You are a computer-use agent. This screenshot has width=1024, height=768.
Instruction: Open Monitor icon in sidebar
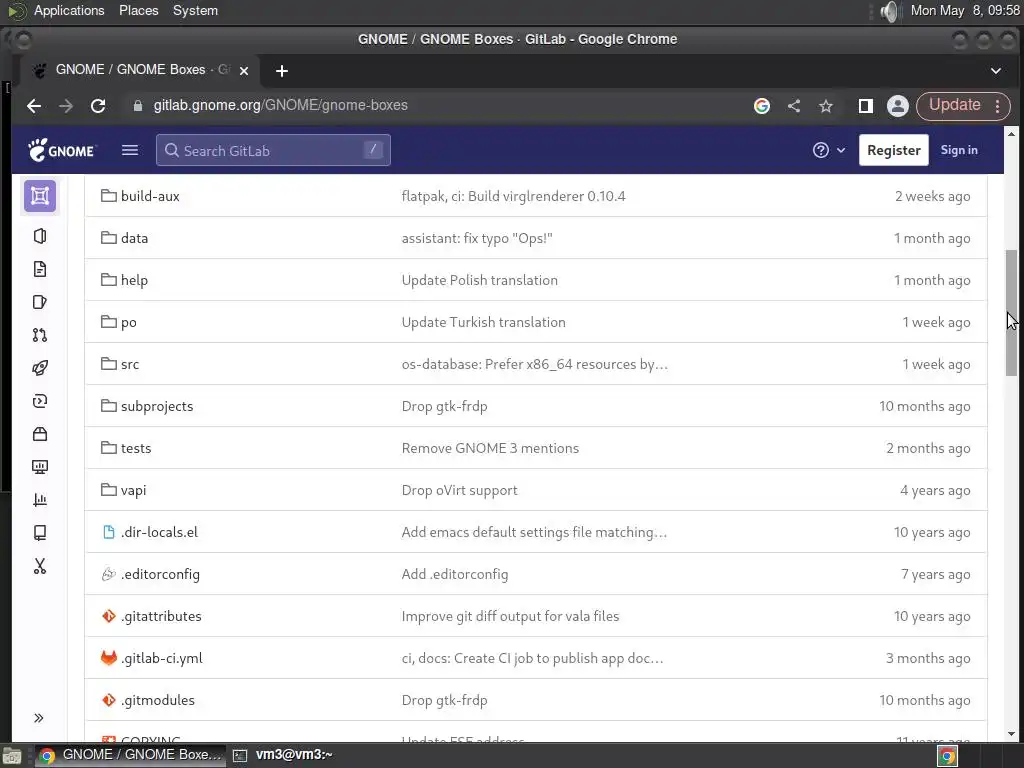click(x=40, y=467)
